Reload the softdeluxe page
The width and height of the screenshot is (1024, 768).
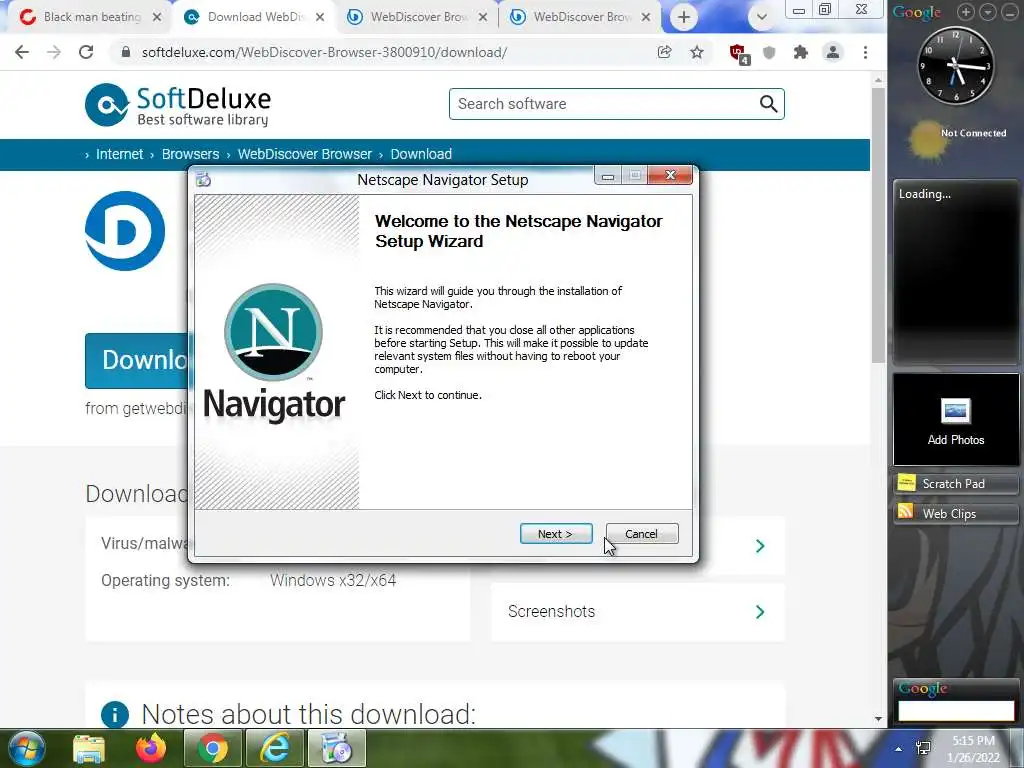pyautogui.click(x=86, y=52)
